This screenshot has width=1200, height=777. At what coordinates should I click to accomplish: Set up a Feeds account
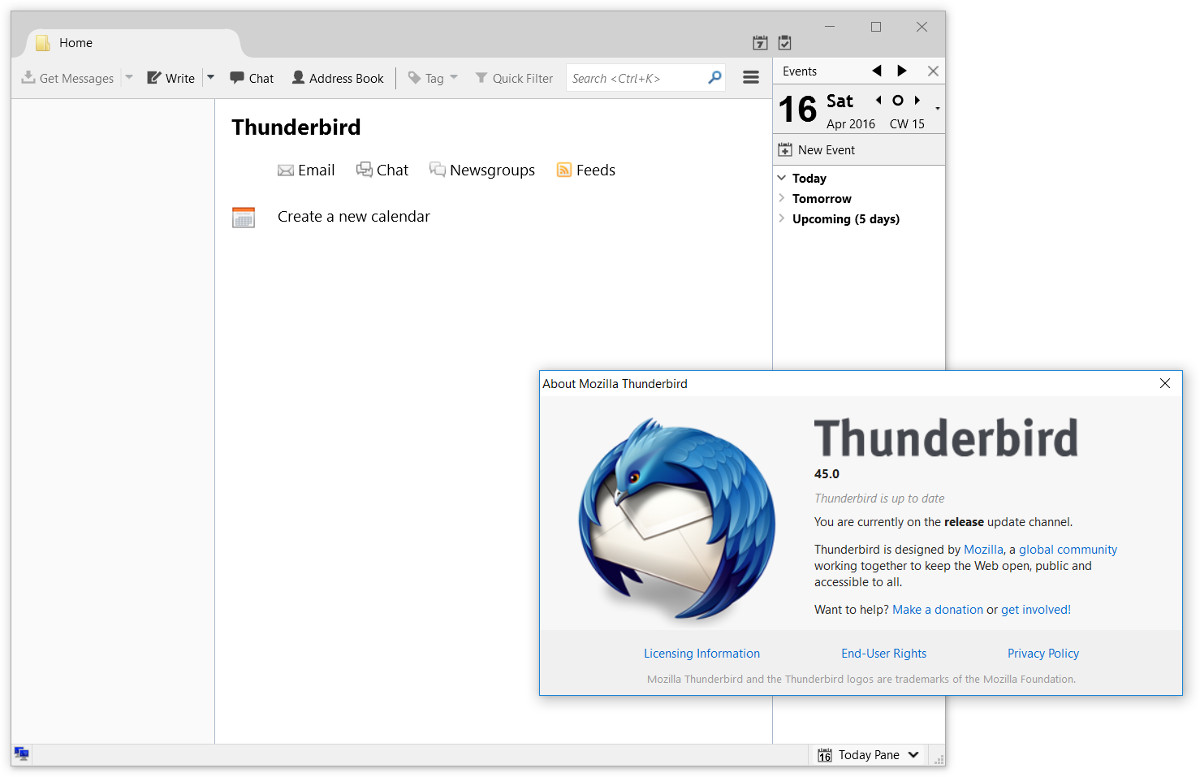click(586, 170)
